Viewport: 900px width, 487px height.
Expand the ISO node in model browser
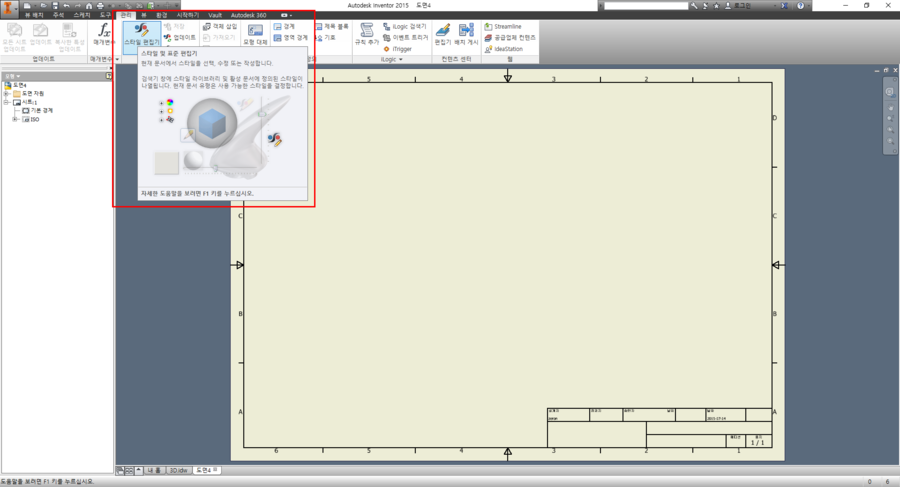[x=14, y=119]
